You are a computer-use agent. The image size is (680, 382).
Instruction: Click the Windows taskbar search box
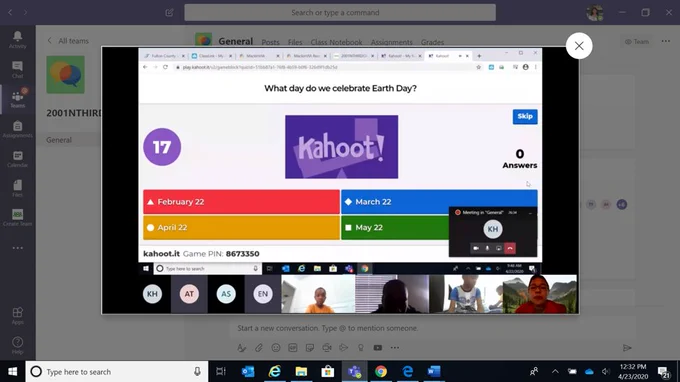coord(117,372)
